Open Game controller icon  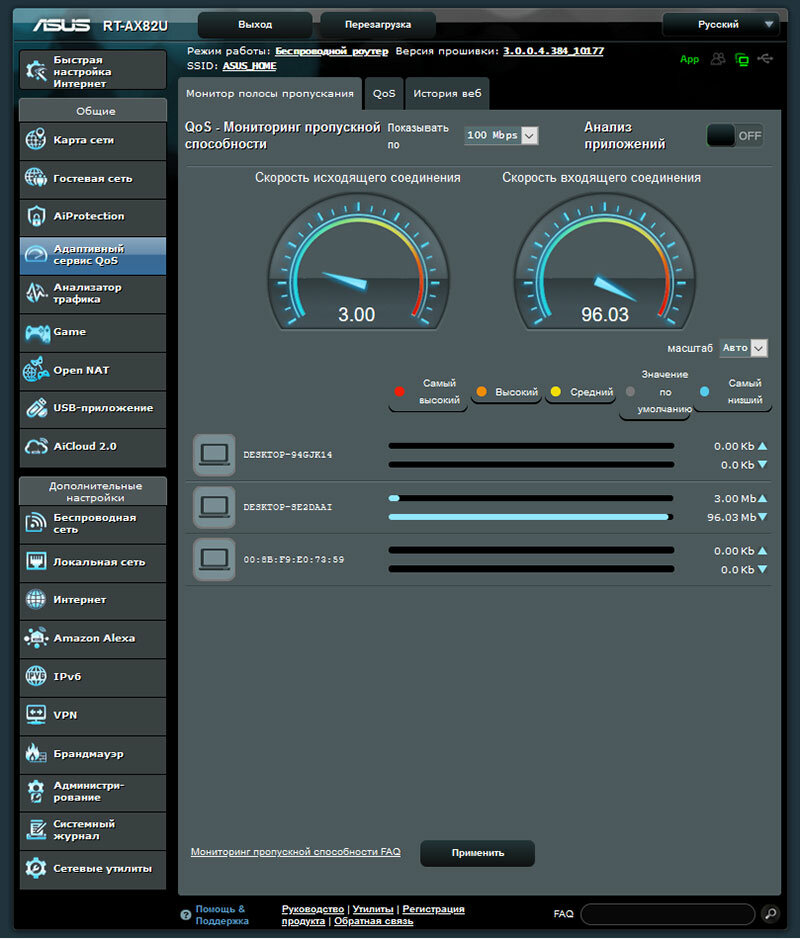pyautogui.click(x=37, y=332)
